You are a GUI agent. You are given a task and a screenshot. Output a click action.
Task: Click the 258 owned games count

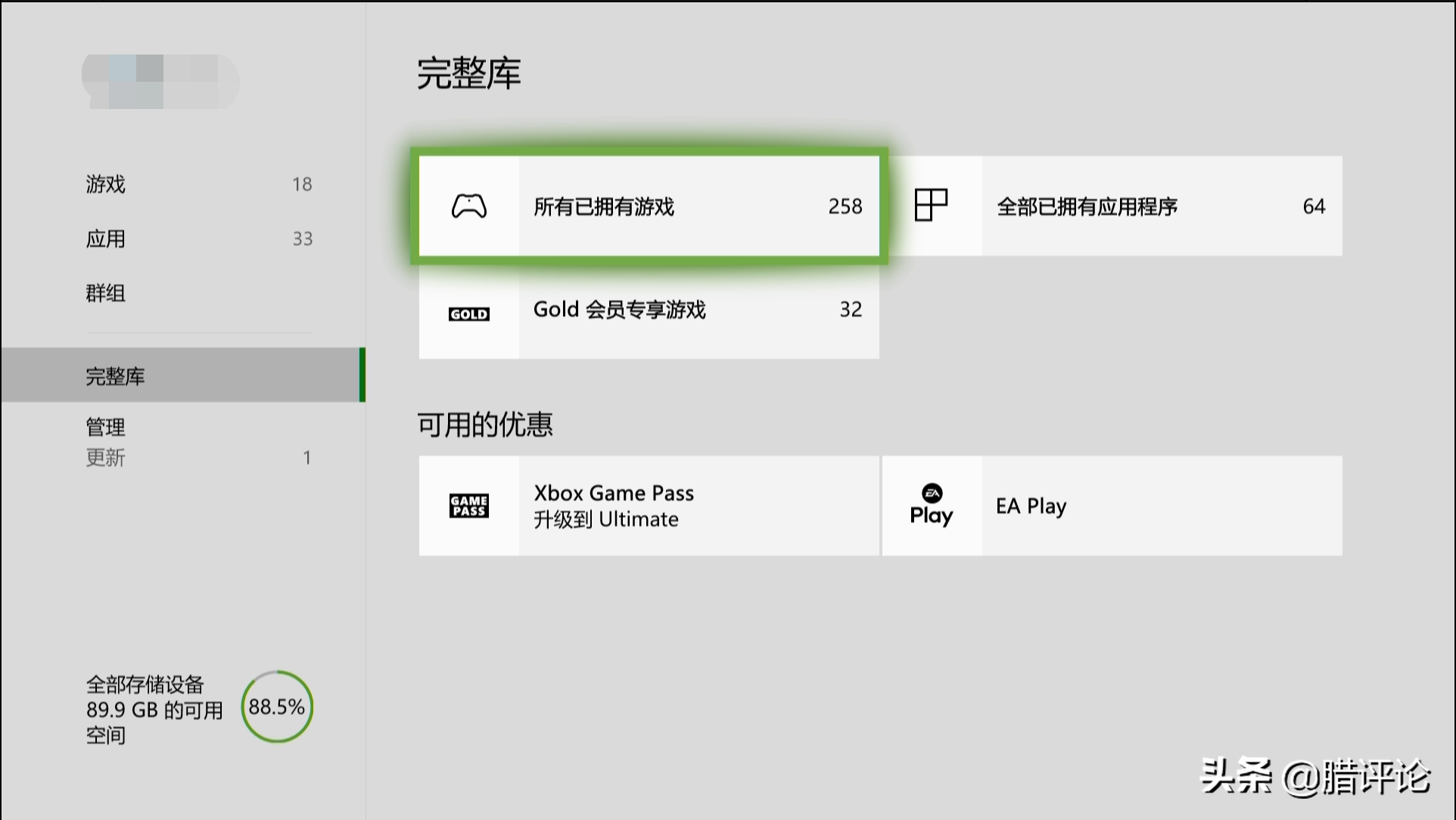pyautogui.click(x=845, y=206)
